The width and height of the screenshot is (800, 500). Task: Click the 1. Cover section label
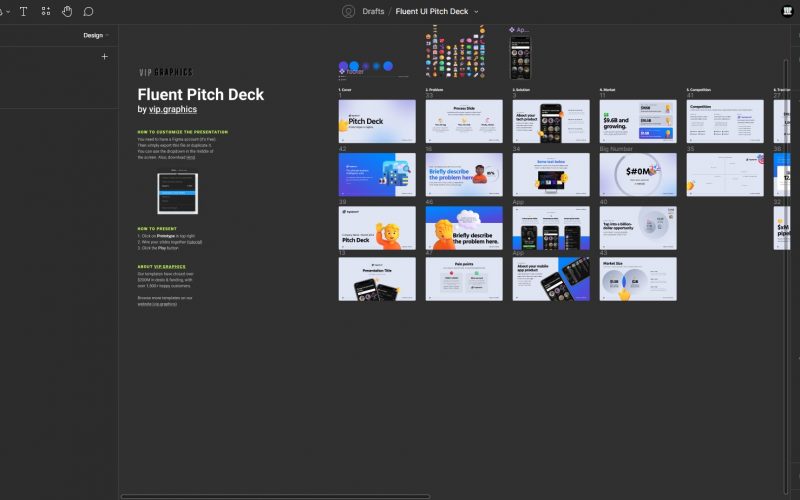345,90
